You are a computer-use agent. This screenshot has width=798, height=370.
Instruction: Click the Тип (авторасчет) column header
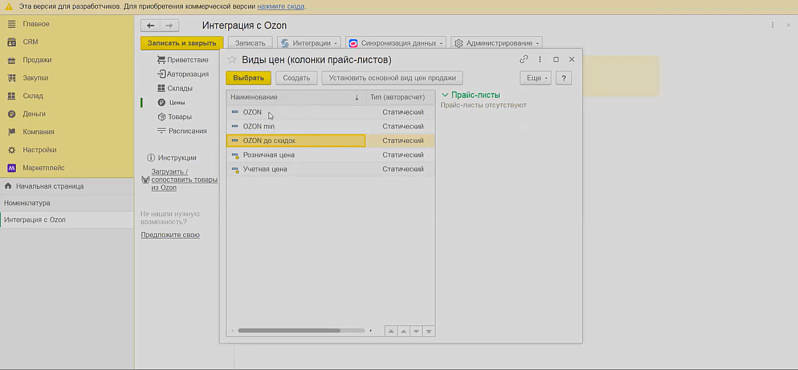coord(400,97)
